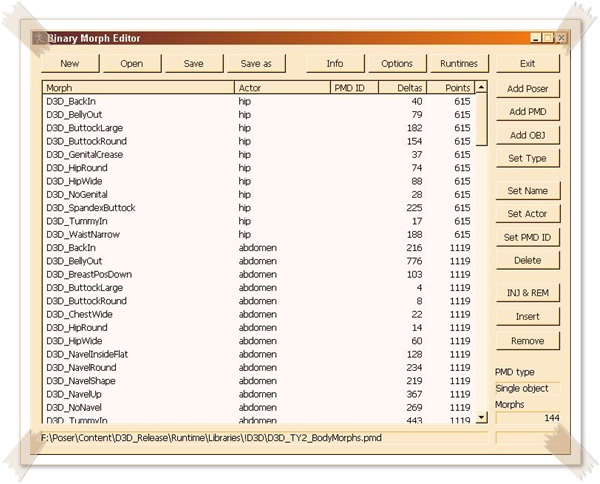This screenshot has width=600, height=484.
Task: Select the D3D_NoNavel row
Action: [x=259, y=407]
